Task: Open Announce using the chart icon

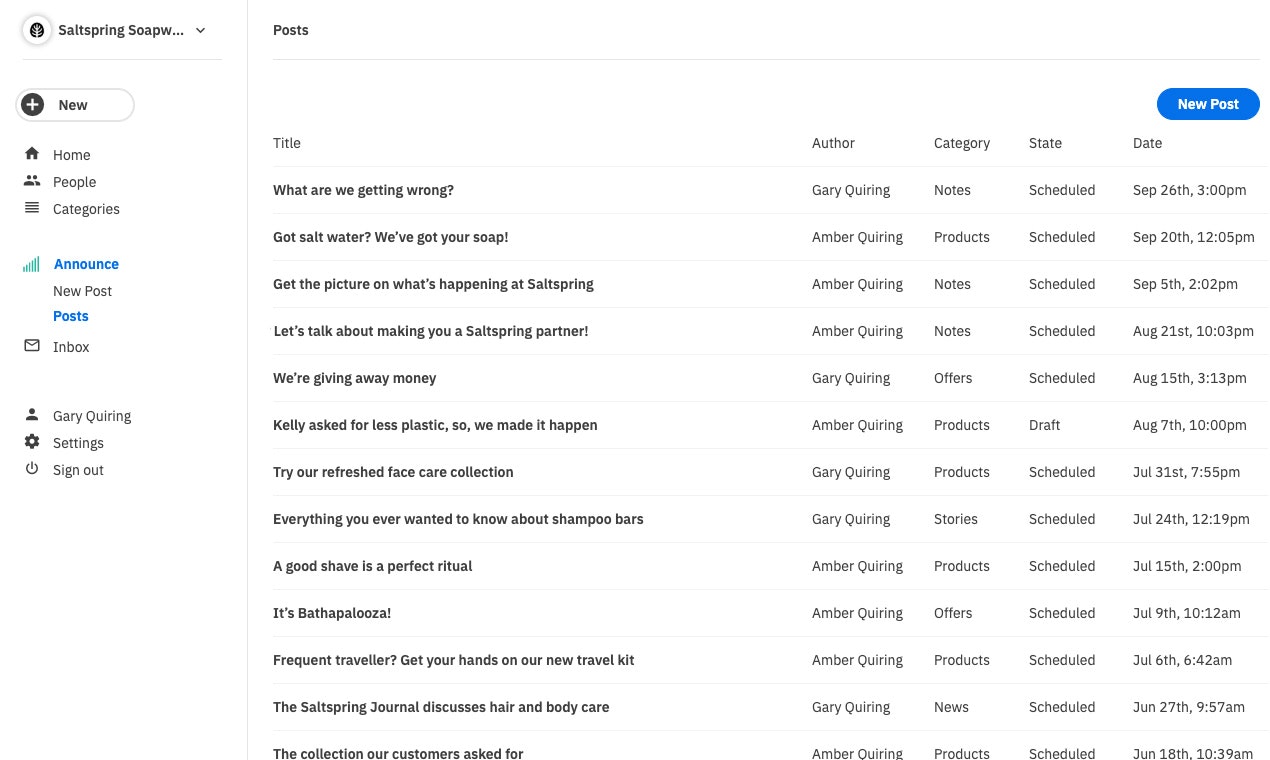Action: [x=31, y=263]
